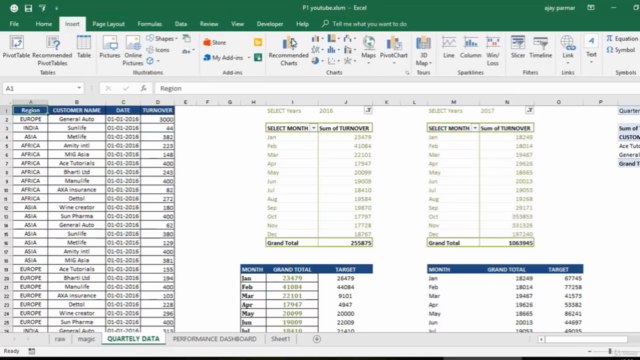640x360 pixels.
Task: Select the TURNOVER header cell
Action: (158, 110)
